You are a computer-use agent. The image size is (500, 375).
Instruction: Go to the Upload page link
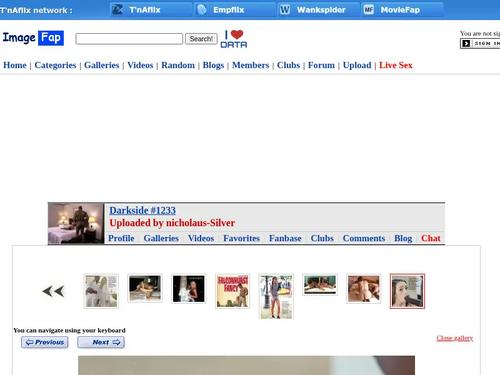pyautogui.click(x=357, y=65)
